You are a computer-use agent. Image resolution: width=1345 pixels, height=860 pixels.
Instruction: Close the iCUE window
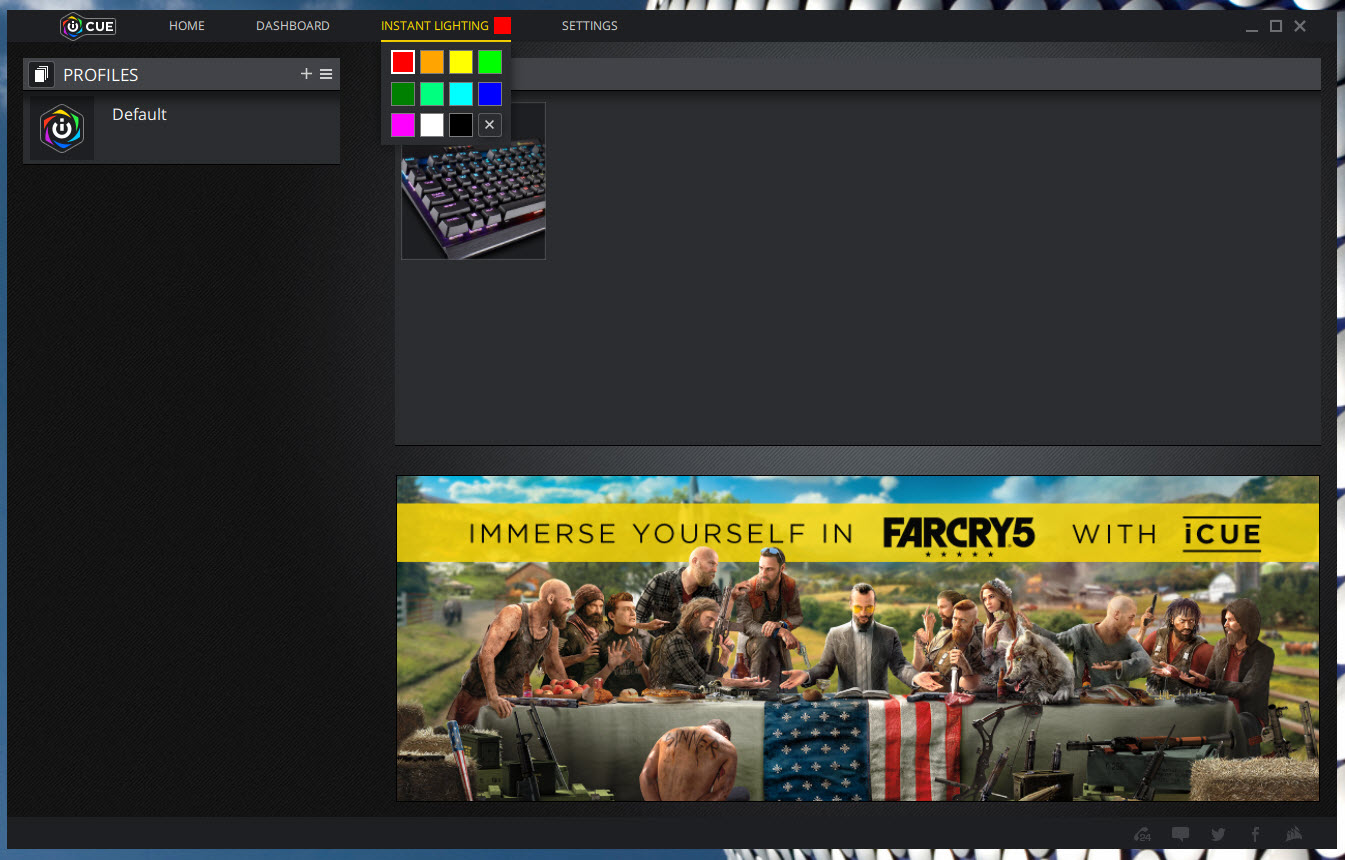point(1300,26)
